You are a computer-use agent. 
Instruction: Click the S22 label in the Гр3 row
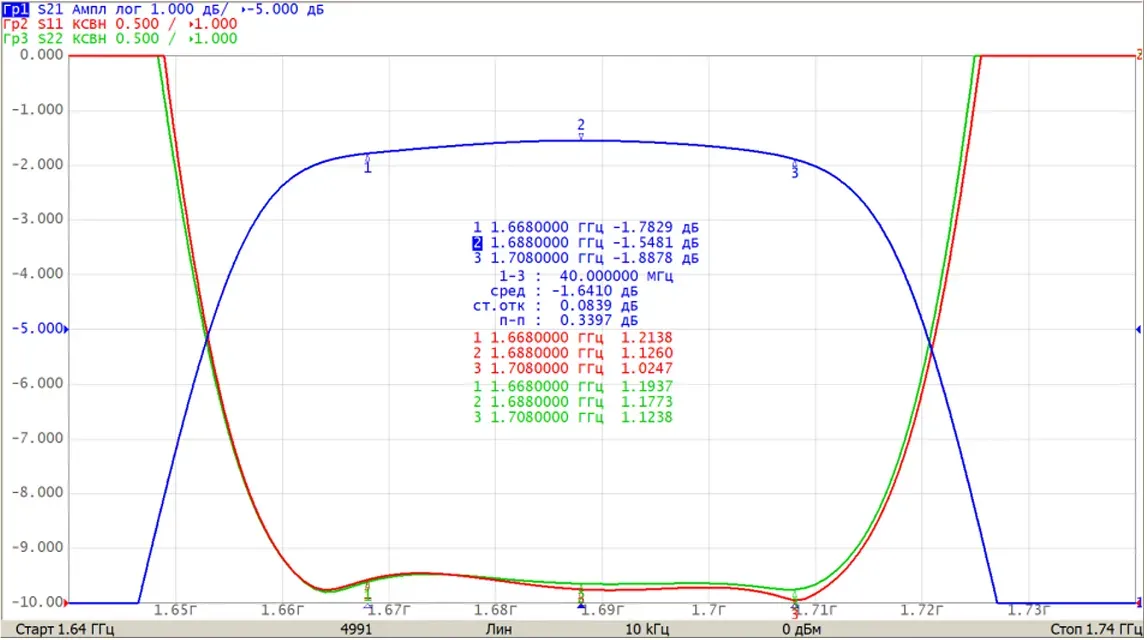50,39
